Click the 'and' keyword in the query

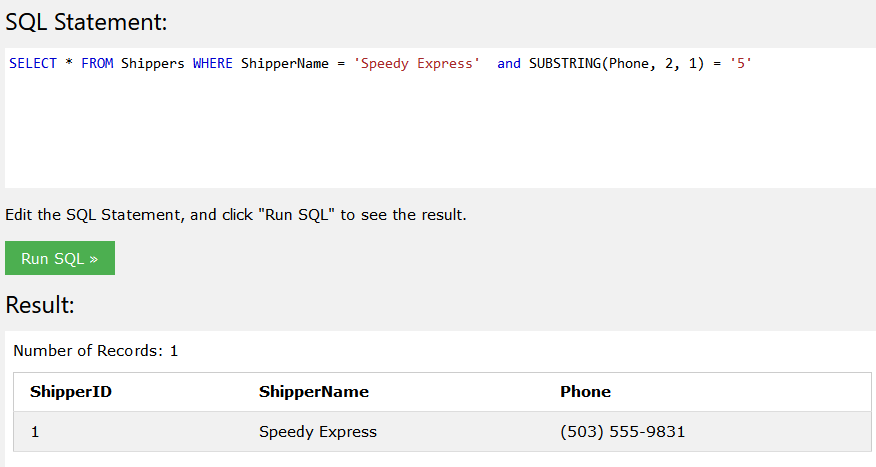(509, 63)
